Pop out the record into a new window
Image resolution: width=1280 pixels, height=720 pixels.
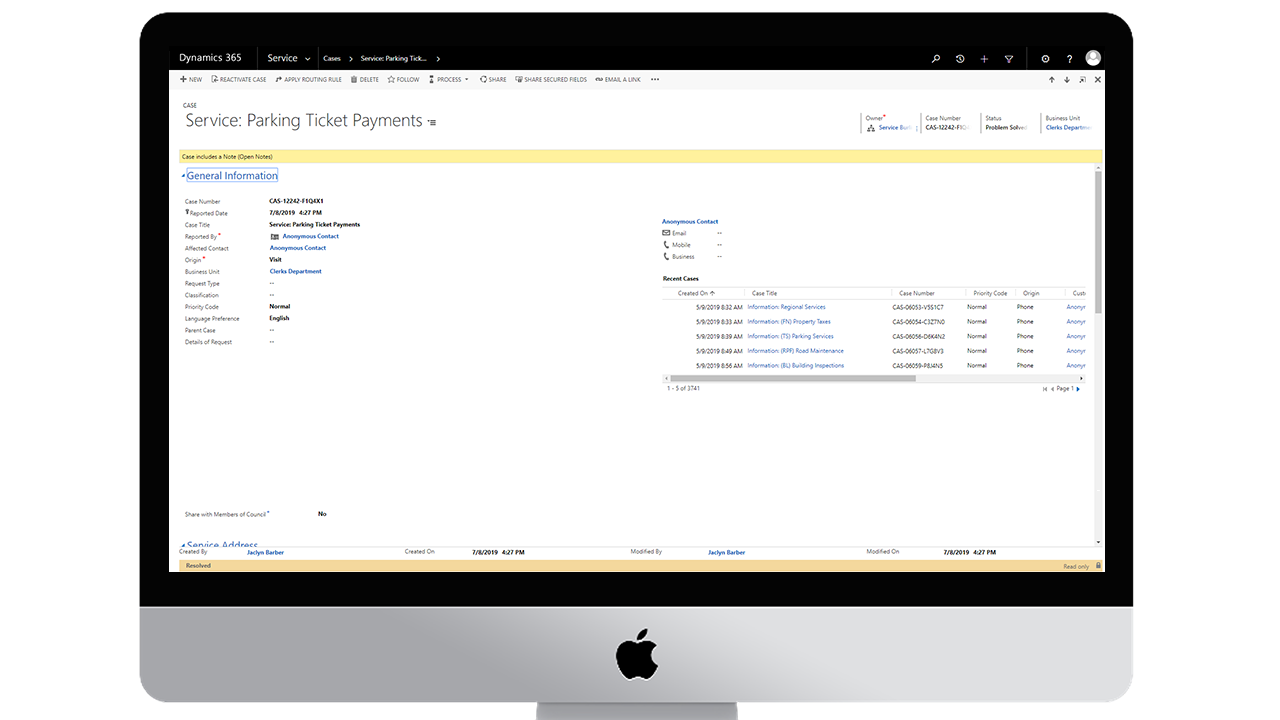click(x=1083, y=79)
